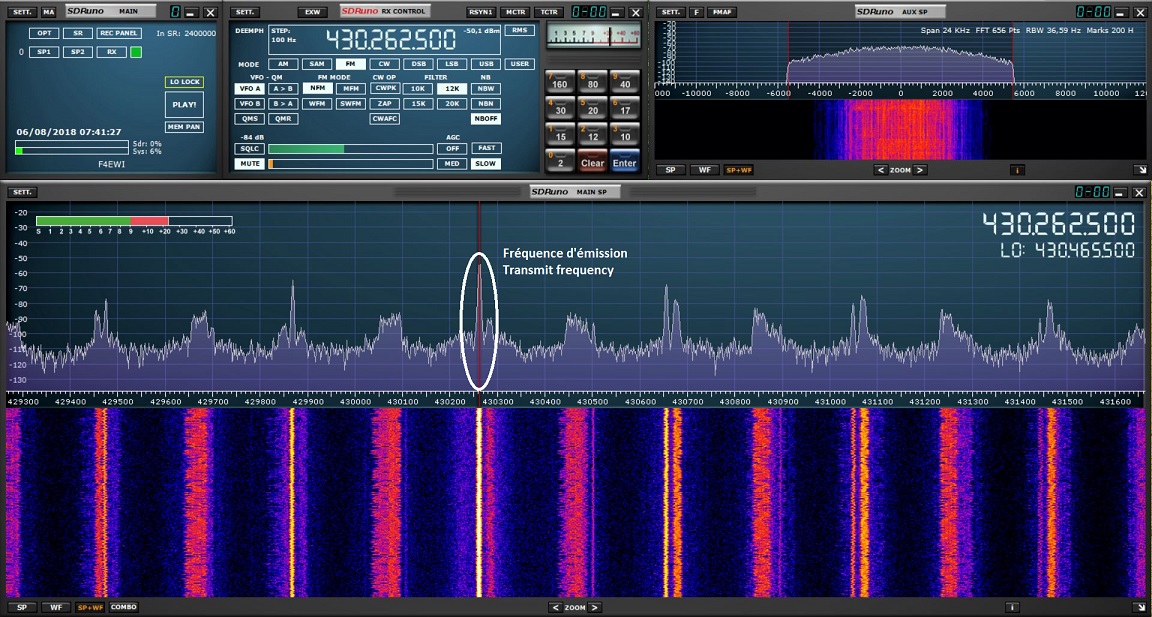Toggle the LO LOCK button
The width and height of the screenshot is (1152, 617).
click(184, 82)
